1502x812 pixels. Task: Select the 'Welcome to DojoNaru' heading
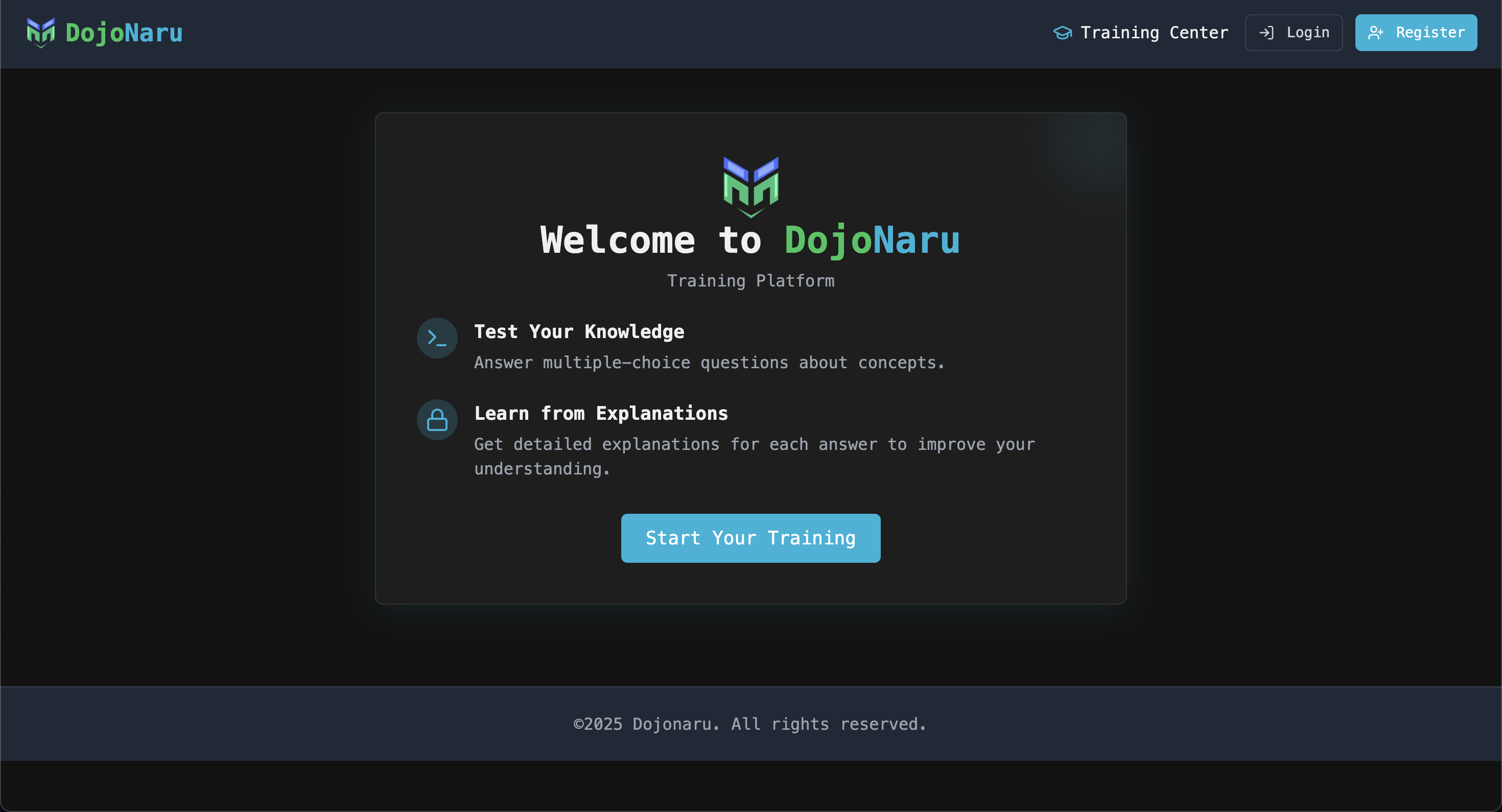point(750,240)
